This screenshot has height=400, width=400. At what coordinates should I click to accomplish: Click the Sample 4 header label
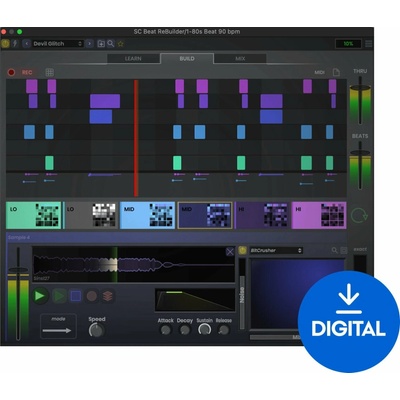pyautogui.click(x=19, y=237)
